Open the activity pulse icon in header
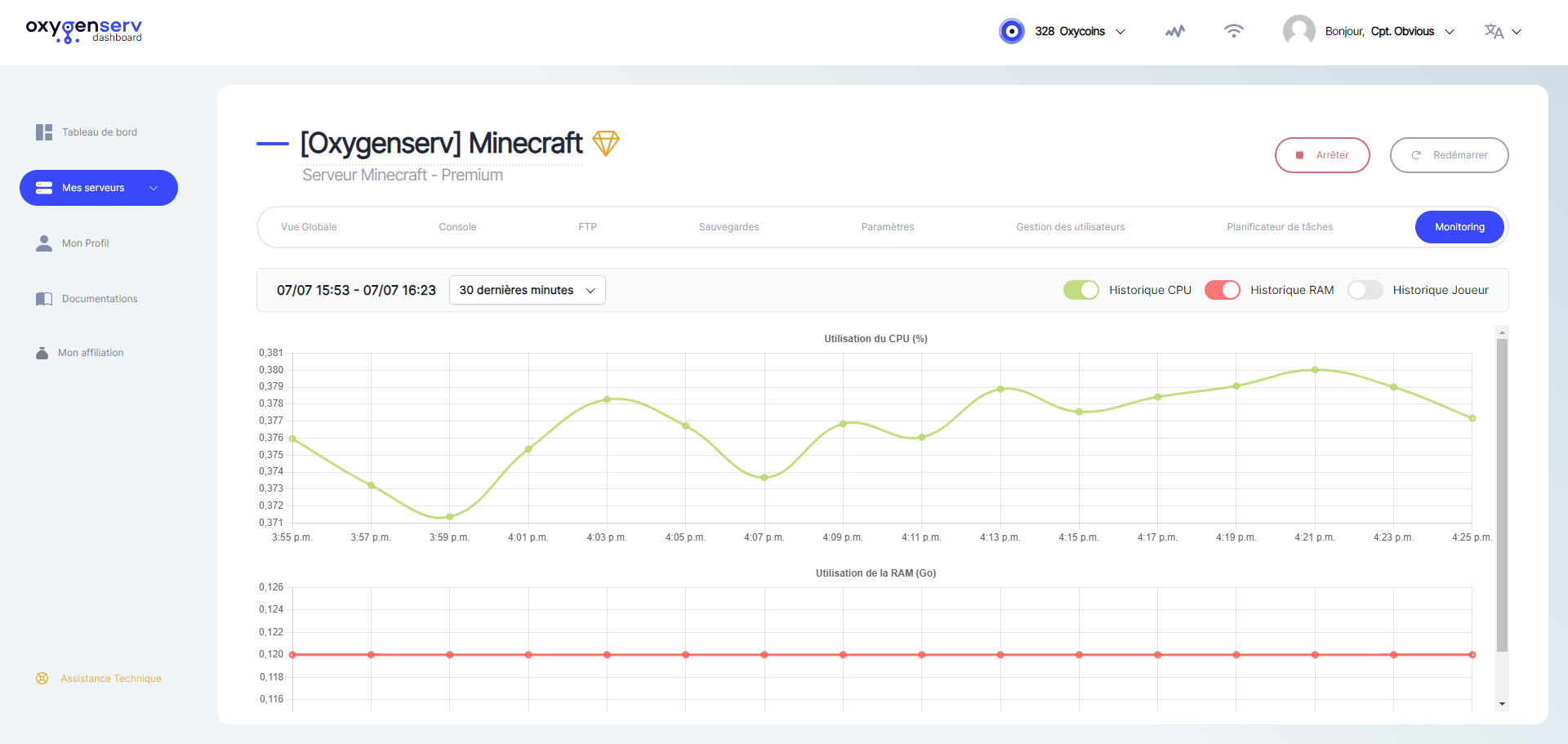1568x744 pixels. click(1175, 31)
